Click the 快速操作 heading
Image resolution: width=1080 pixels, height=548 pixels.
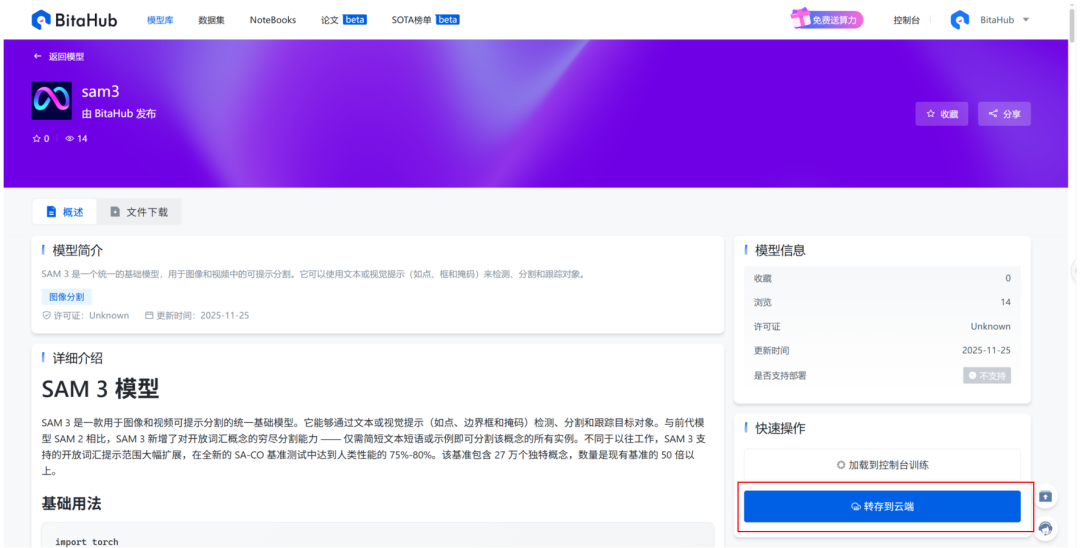click(x=780, y=428)
